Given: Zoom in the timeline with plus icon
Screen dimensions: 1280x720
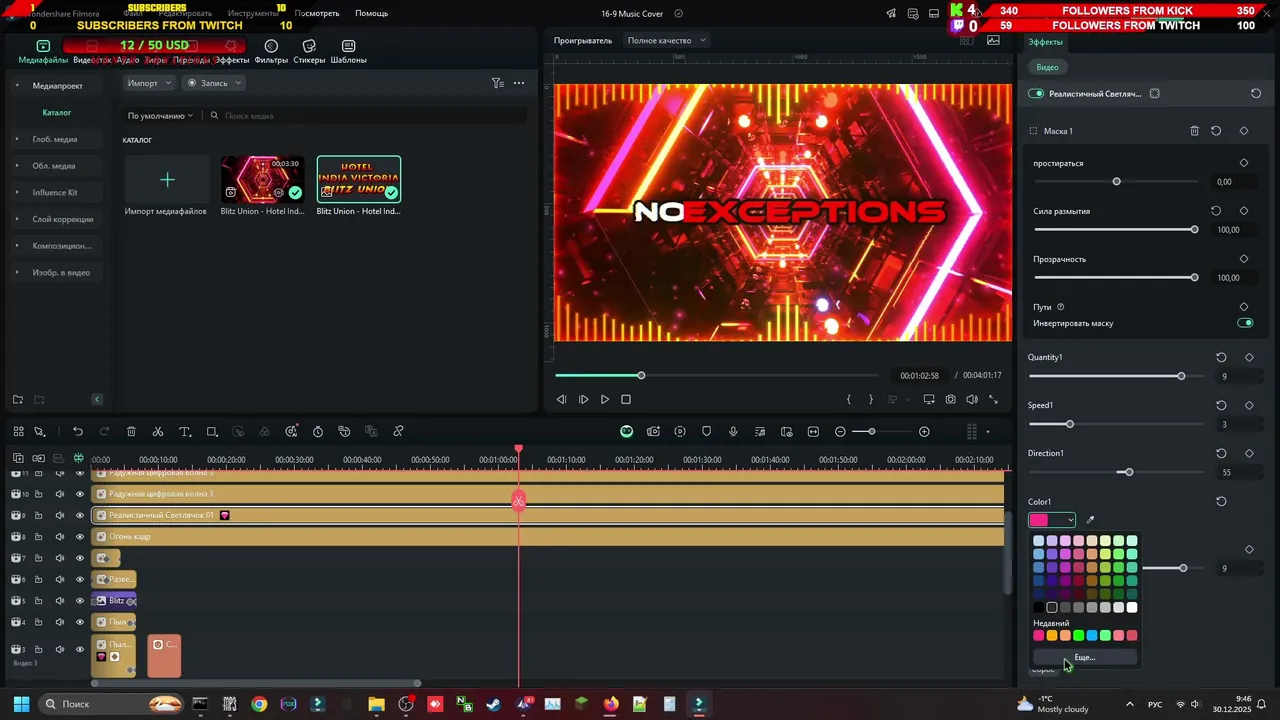Looking at the screenshot, I should (x=924, y=432).
